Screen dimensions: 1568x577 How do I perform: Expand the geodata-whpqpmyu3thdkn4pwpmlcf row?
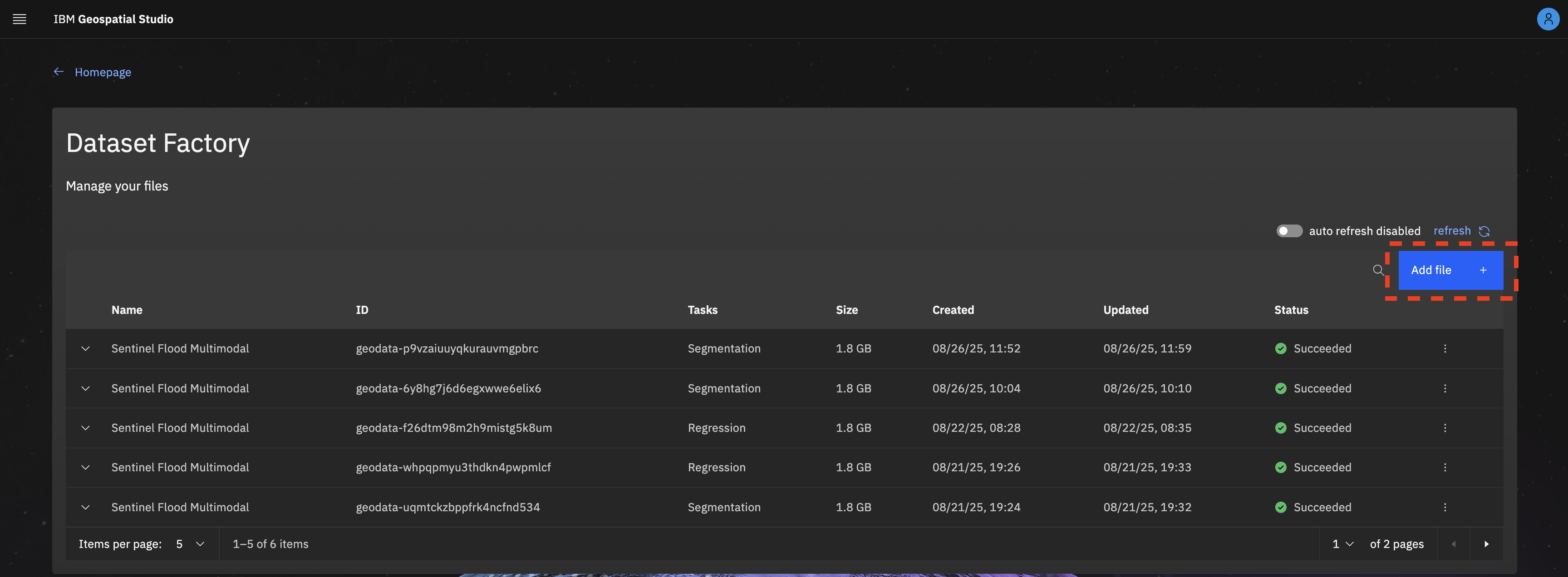tap(85, 467)
